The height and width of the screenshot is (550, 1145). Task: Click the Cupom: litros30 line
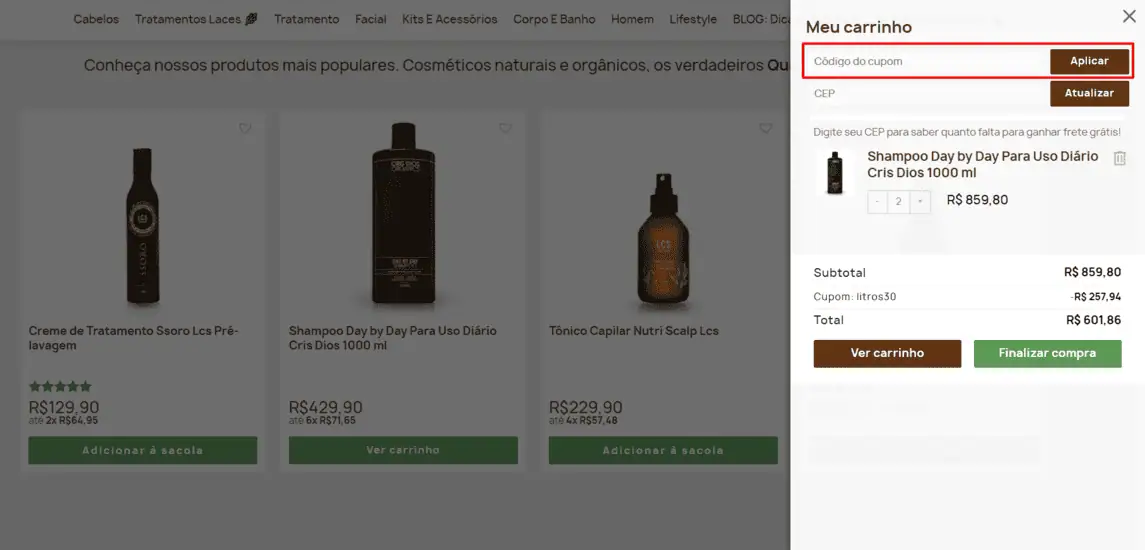point(855,297)
